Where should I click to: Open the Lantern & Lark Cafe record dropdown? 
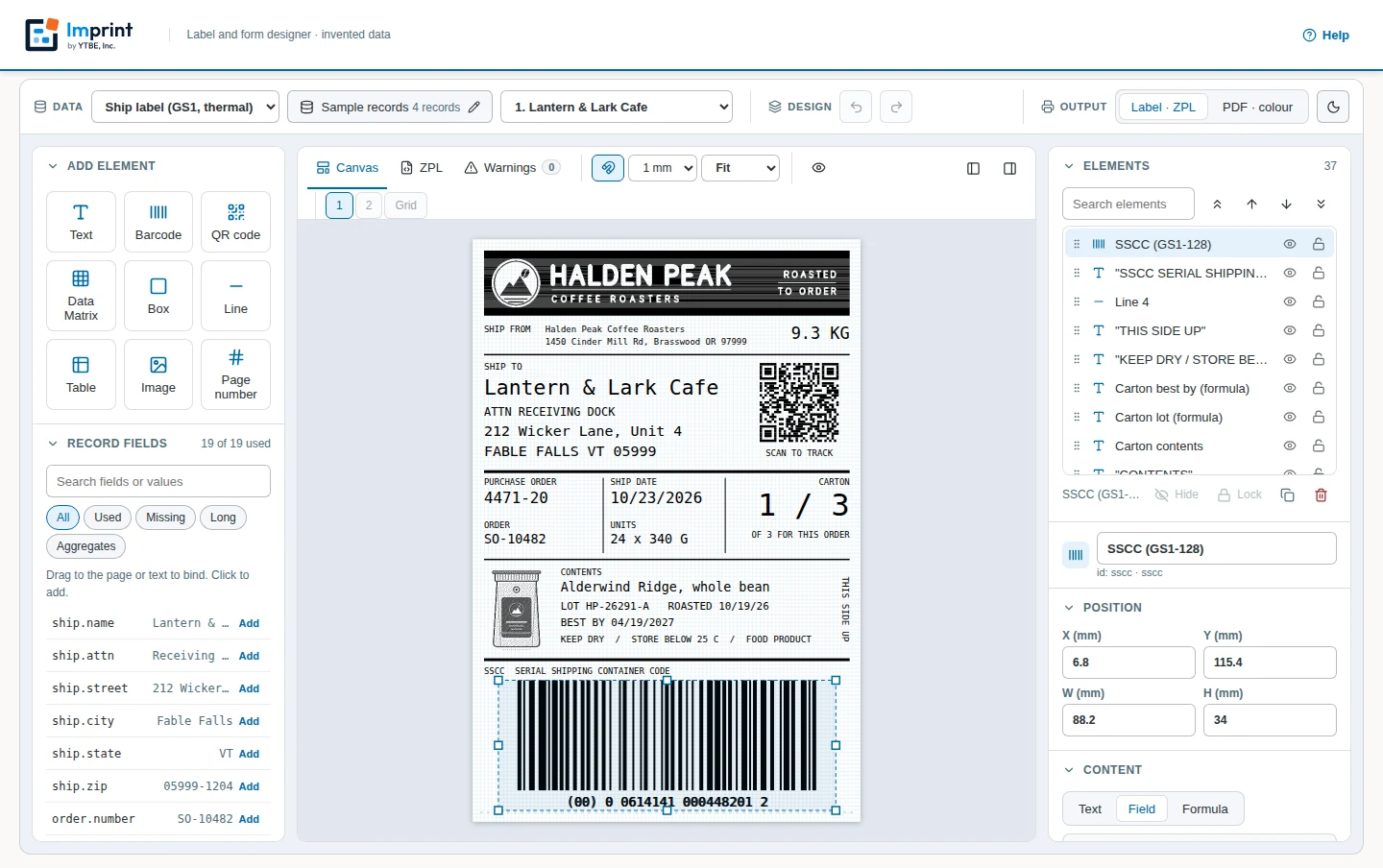click(x=617, y=107)
